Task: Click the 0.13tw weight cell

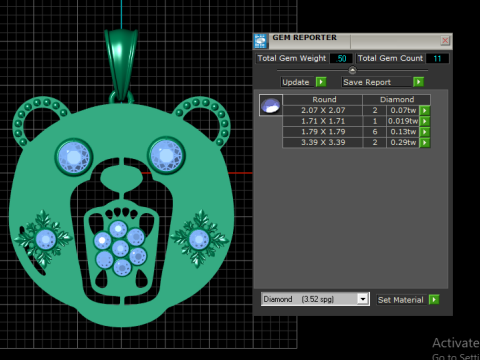Action: (x=403, y=132)
